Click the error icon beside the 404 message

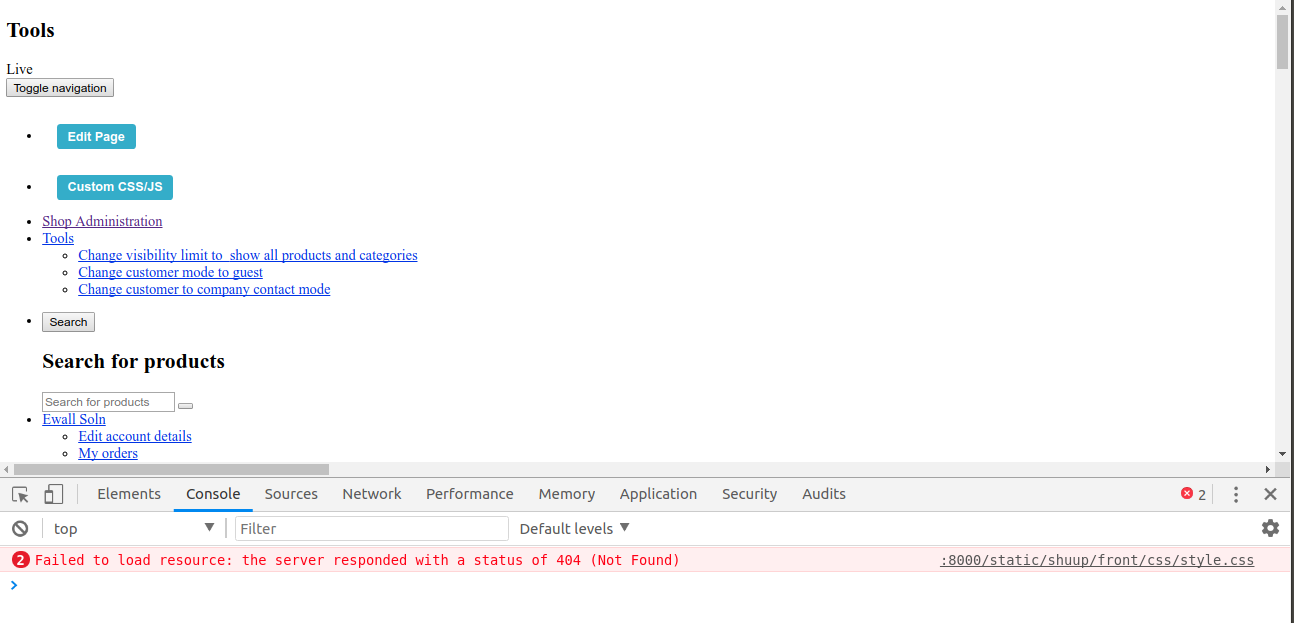coord(20,560)
